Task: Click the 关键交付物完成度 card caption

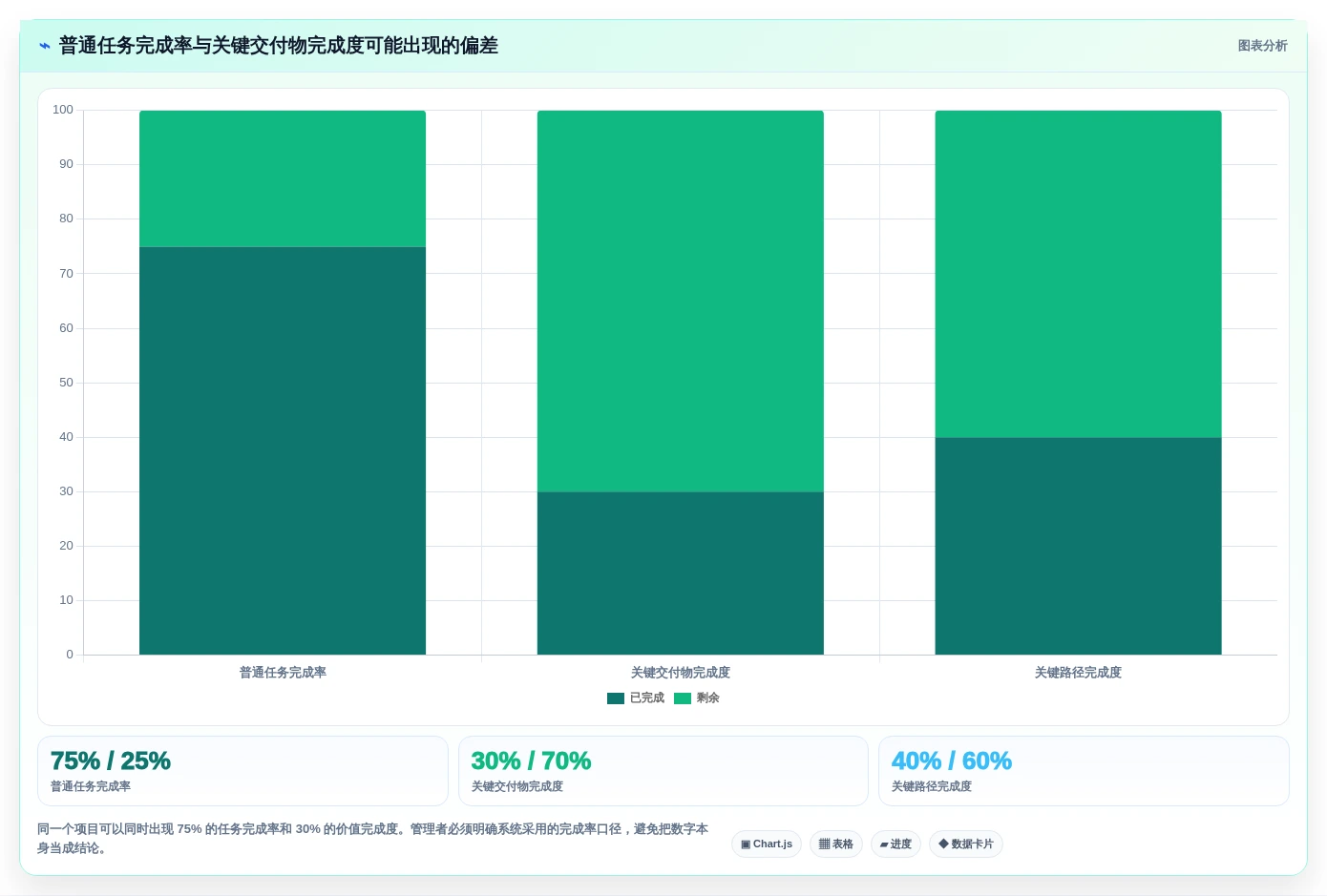Action: (517, 787)
